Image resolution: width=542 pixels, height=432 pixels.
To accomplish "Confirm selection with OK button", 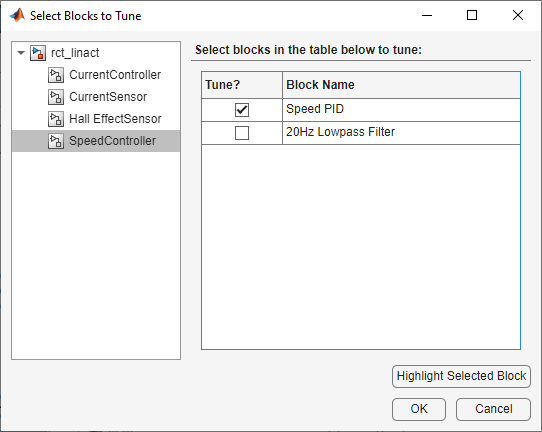I will (x=419, y=409).
